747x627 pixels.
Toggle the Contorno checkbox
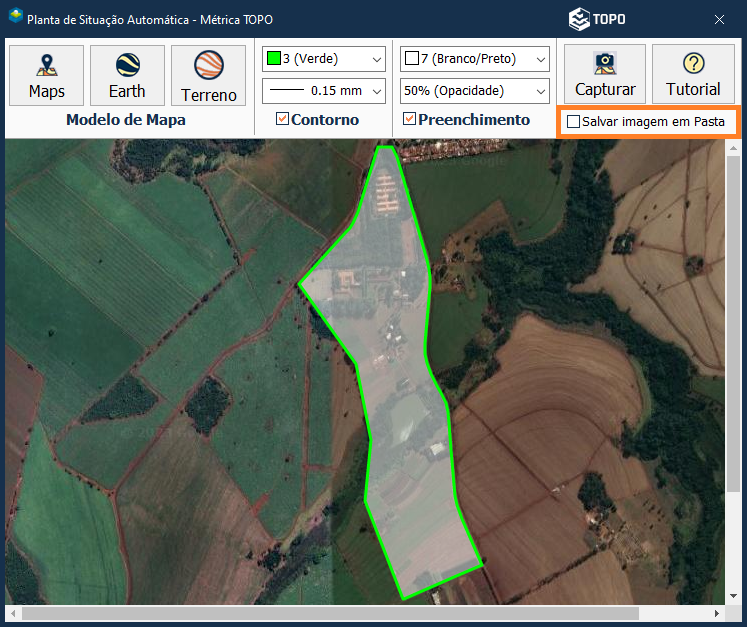tap(282, 119)
